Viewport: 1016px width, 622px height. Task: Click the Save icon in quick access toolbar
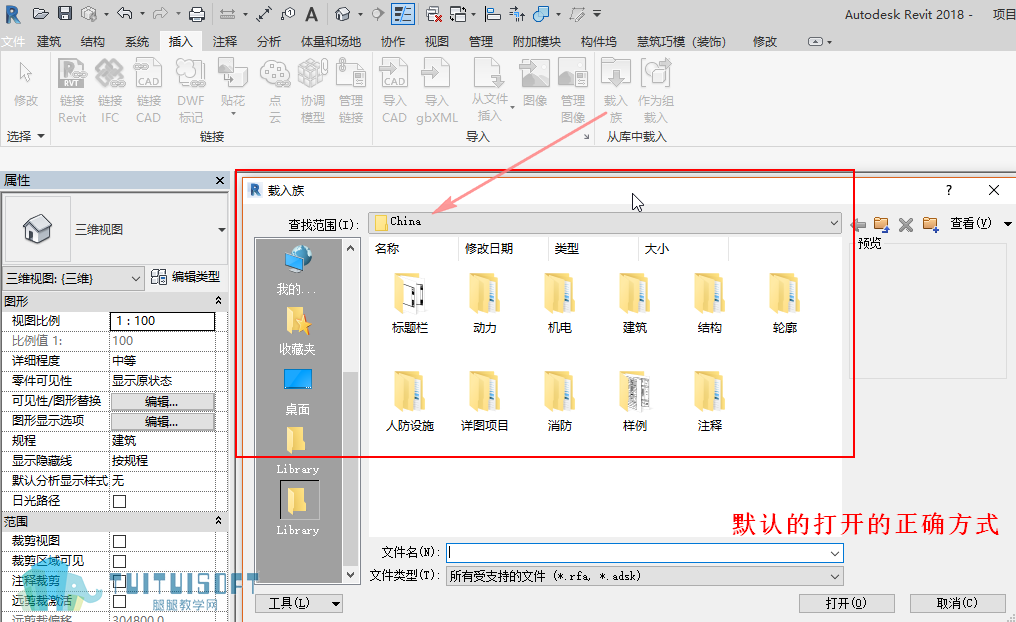pyautogui.click(x=65, y=14)
